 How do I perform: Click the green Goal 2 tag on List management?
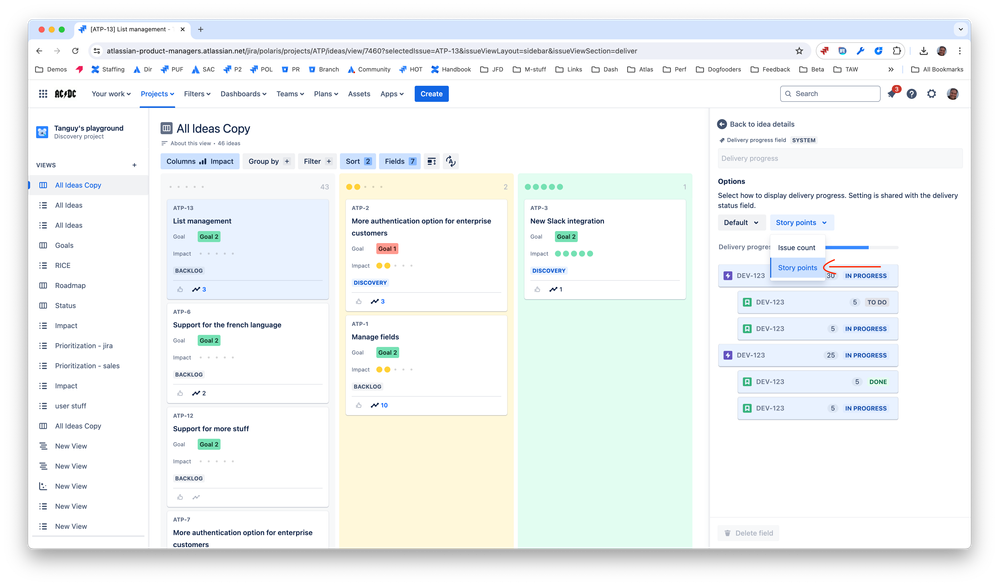pyautogui.click(x=208, y=236)
